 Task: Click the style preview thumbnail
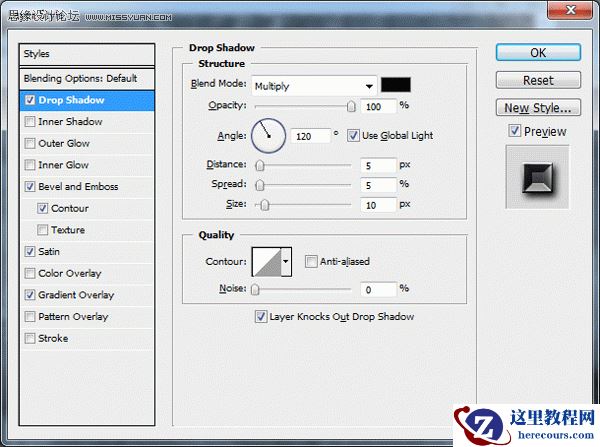(x=537, y=177)
